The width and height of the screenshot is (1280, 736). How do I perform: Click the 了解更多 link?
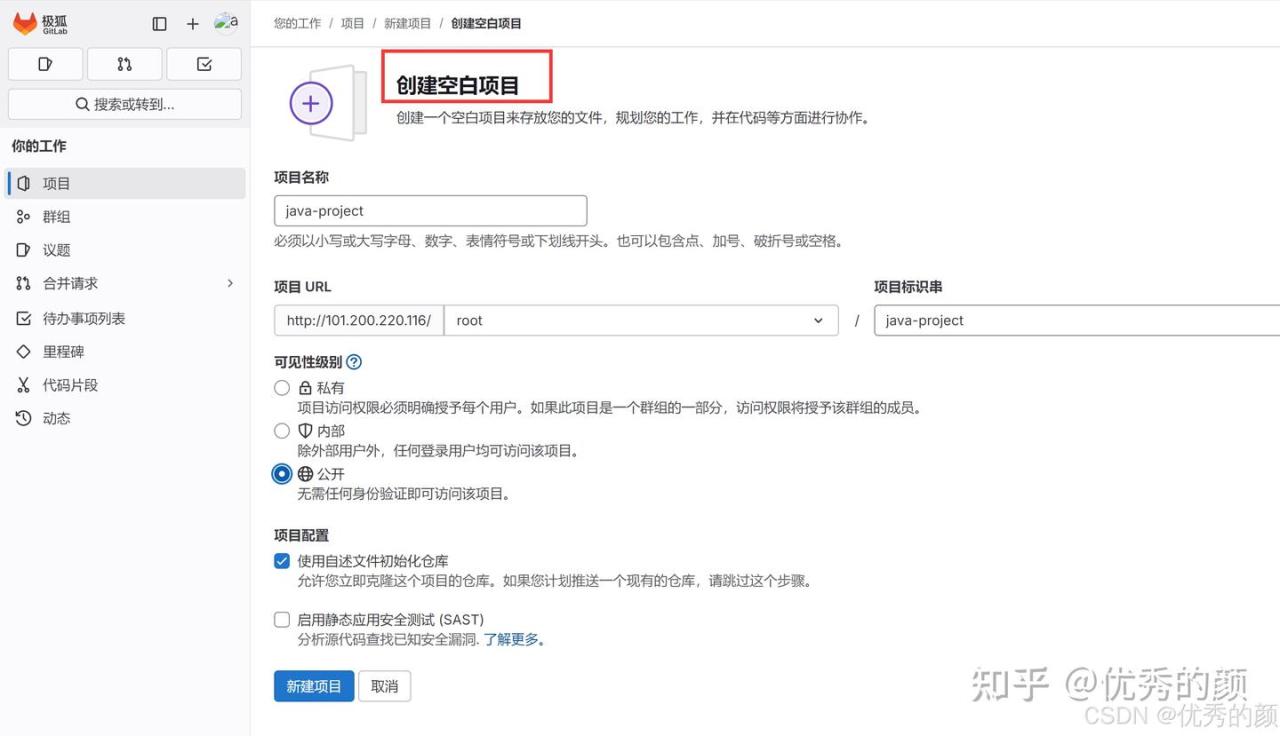coord(514,640)
